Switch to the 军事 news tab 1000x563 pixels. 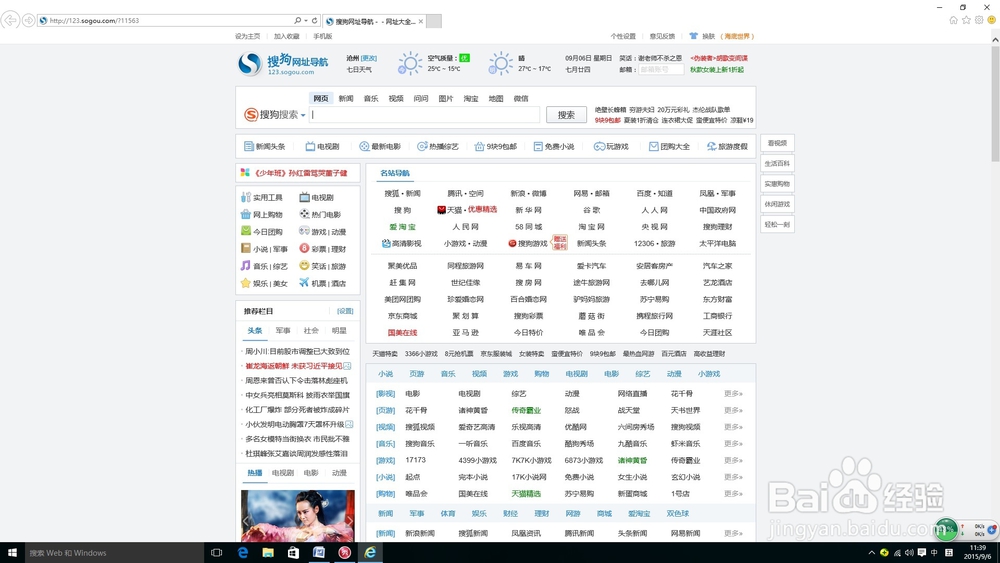tap(283, 330)
